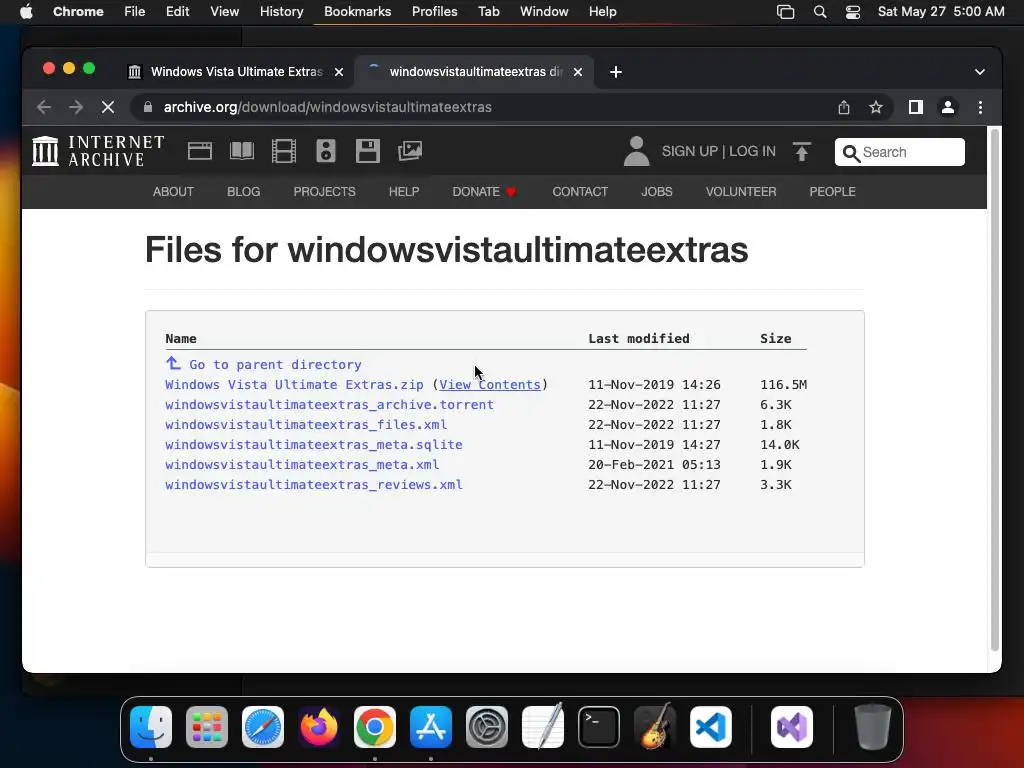
Task: Open the Images icon in Archive navbar
Action: [x=410, y=151]
